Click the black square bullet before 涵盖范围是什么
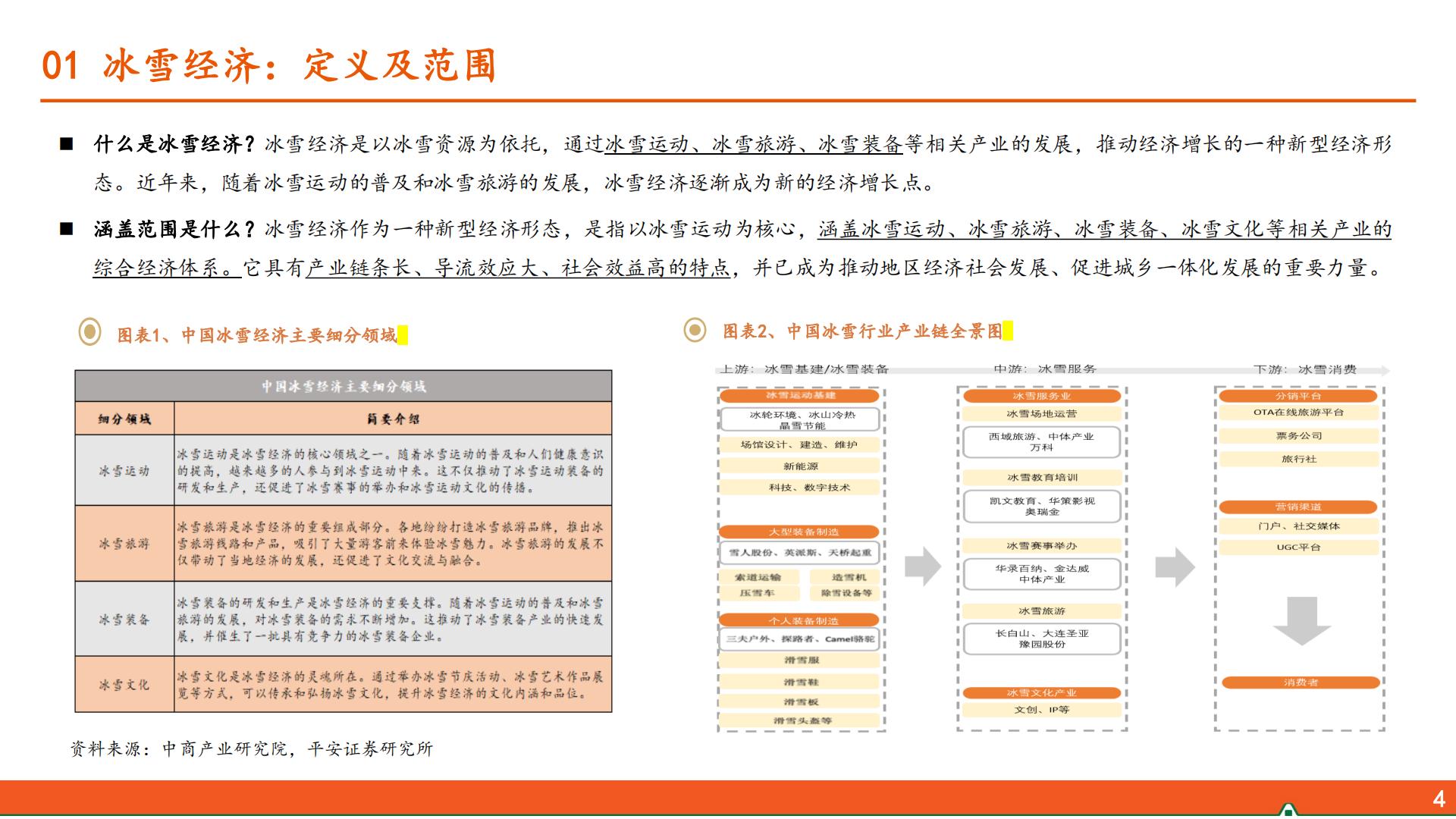The width and height of the screenshot is (1456, 819). 68,229
